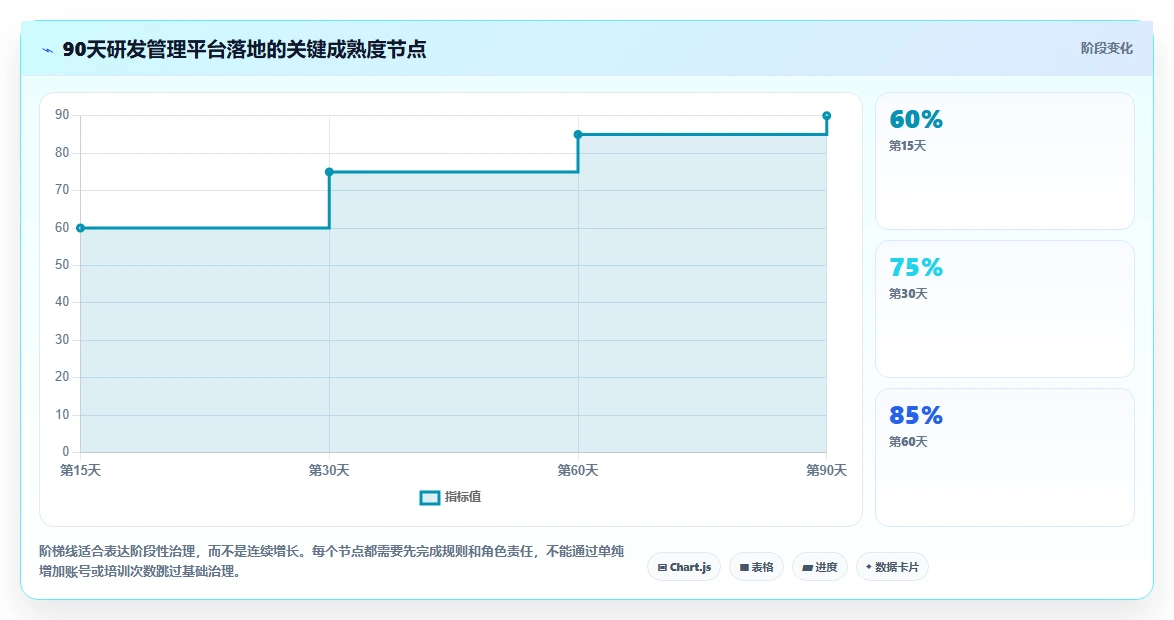Click the chart data point at 第30天
1174x620 pixels.
pyautogui.click(x=329, y=172)
